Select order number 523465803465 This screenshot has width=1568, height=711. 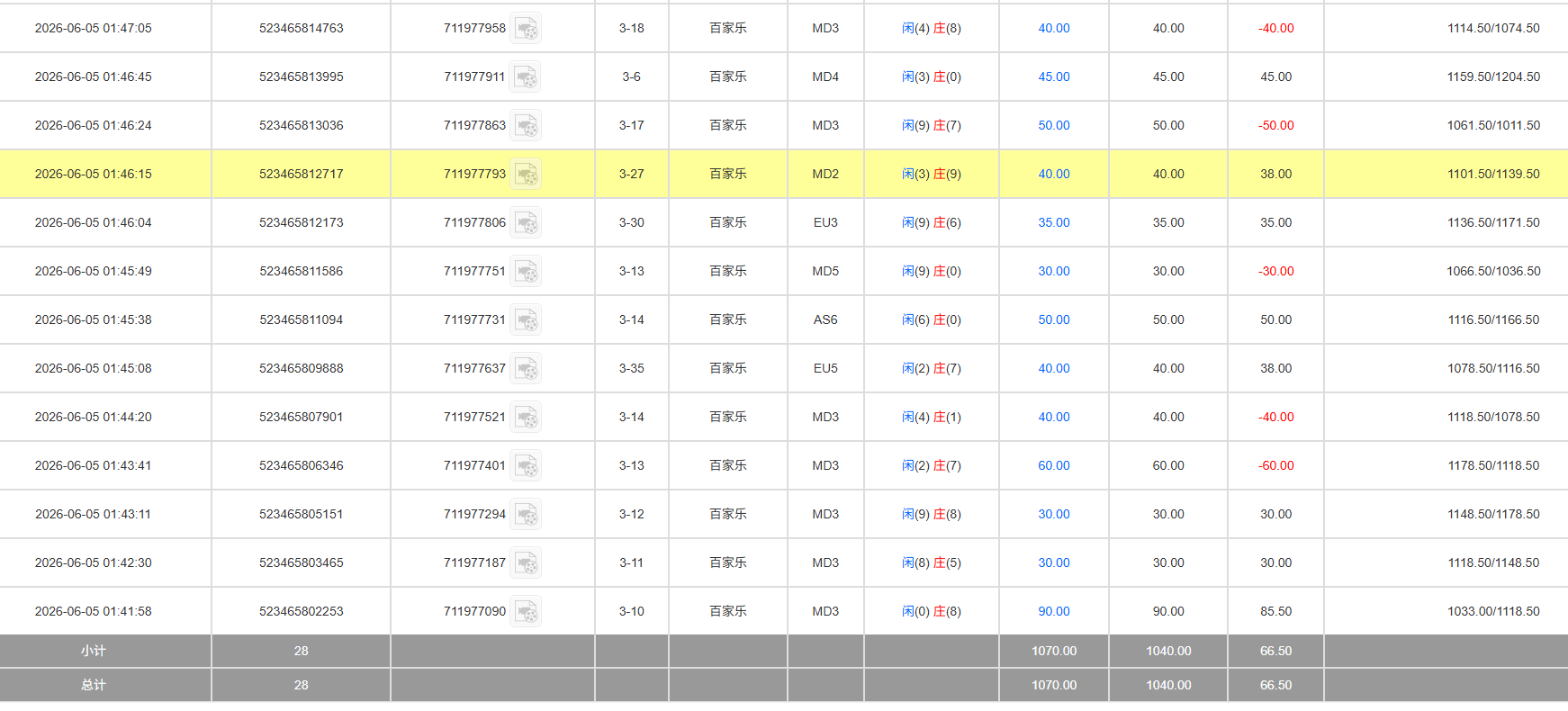[302, 562]
